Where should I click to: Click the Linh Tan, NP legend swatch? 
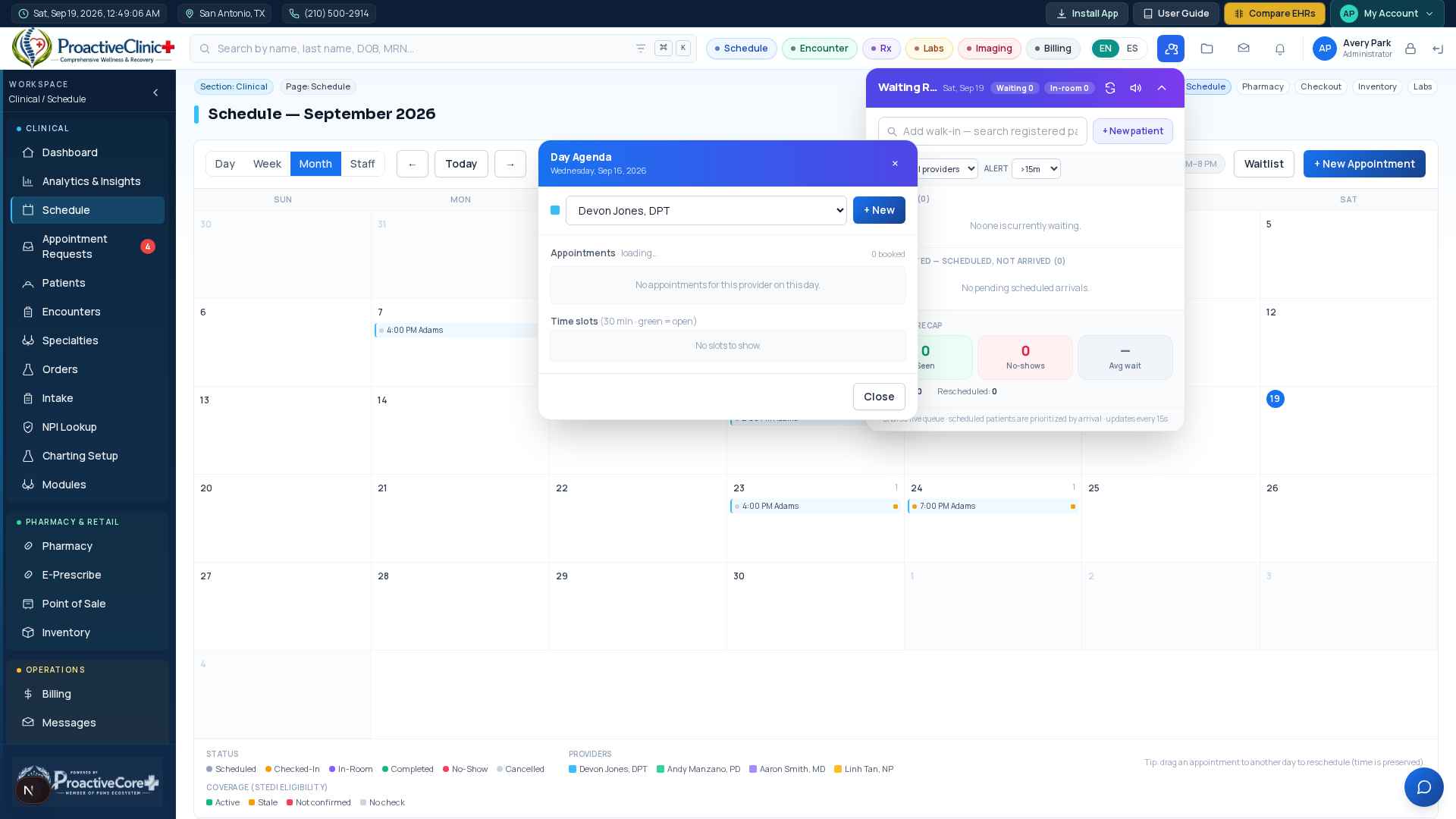pos(838,769)
